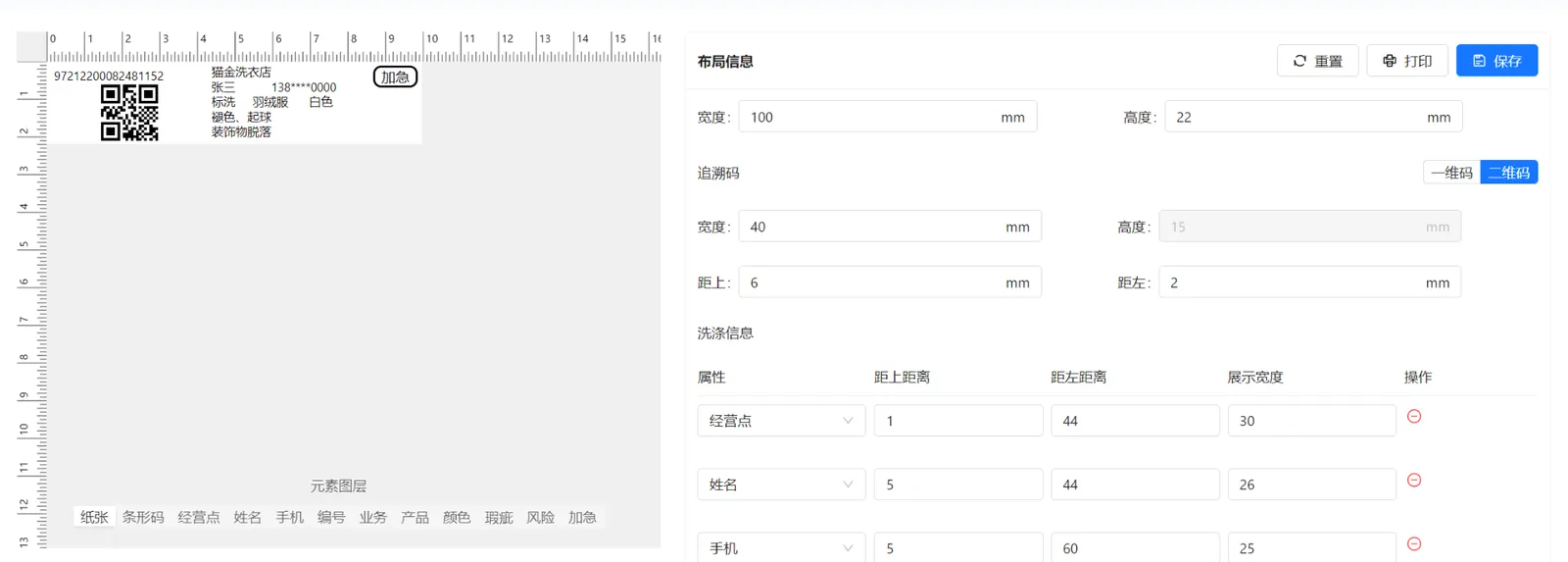The height and width of the screenshot is (562, 1568).
Task: Click the 猫金洗衣店 text on label
Action: click(241, 72)
